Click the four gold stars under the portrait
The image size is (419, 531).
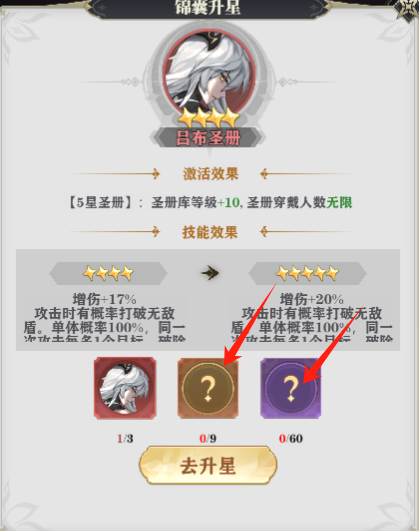[208, 118]
